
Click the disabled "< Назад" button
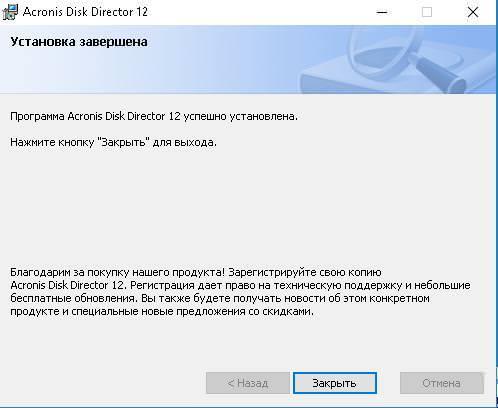pyautogui.click(x=248, y=383)
